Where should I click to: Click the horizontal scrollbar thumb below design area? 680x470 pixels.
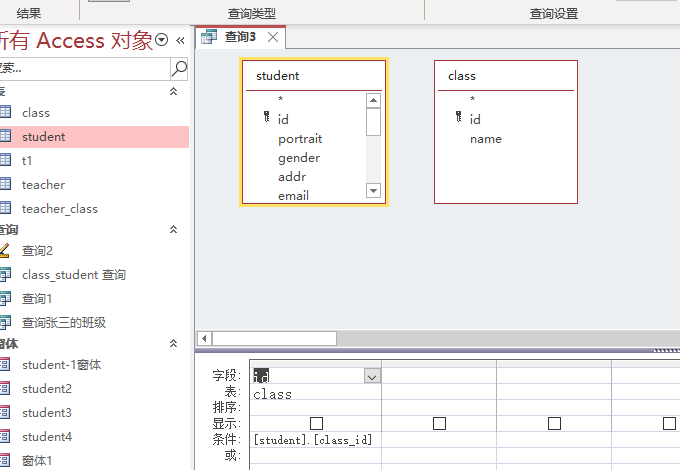[274, 338]
